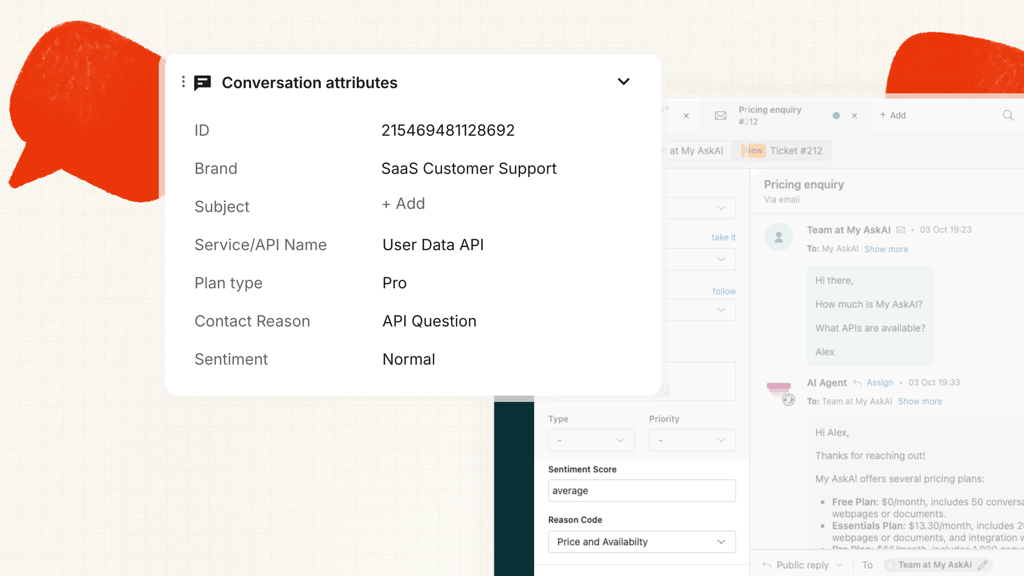Close the Pricing enquiry #212 tab
This screenshot has height=576, width=1024.
(854, 116)
